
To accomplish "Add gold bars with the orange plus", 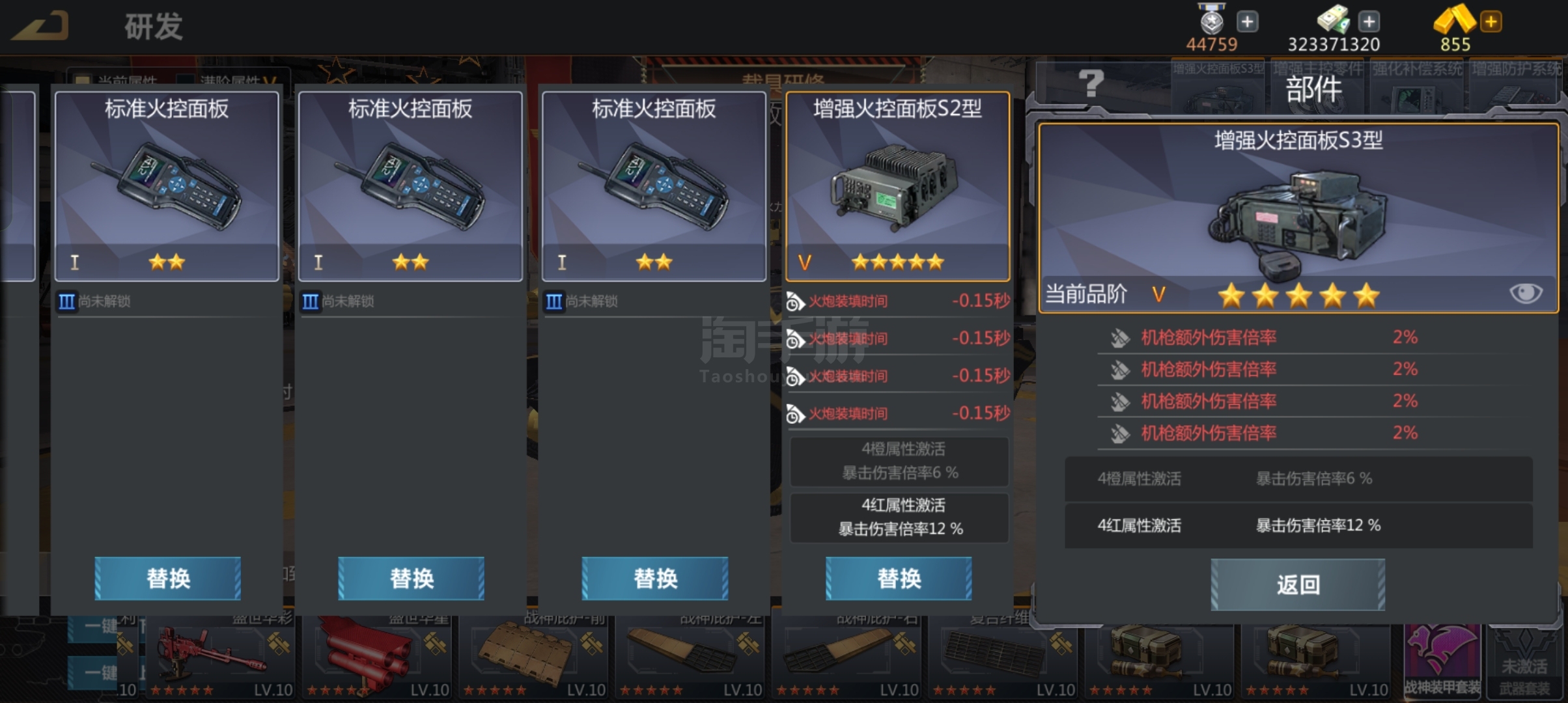I will pos(1491,22).
